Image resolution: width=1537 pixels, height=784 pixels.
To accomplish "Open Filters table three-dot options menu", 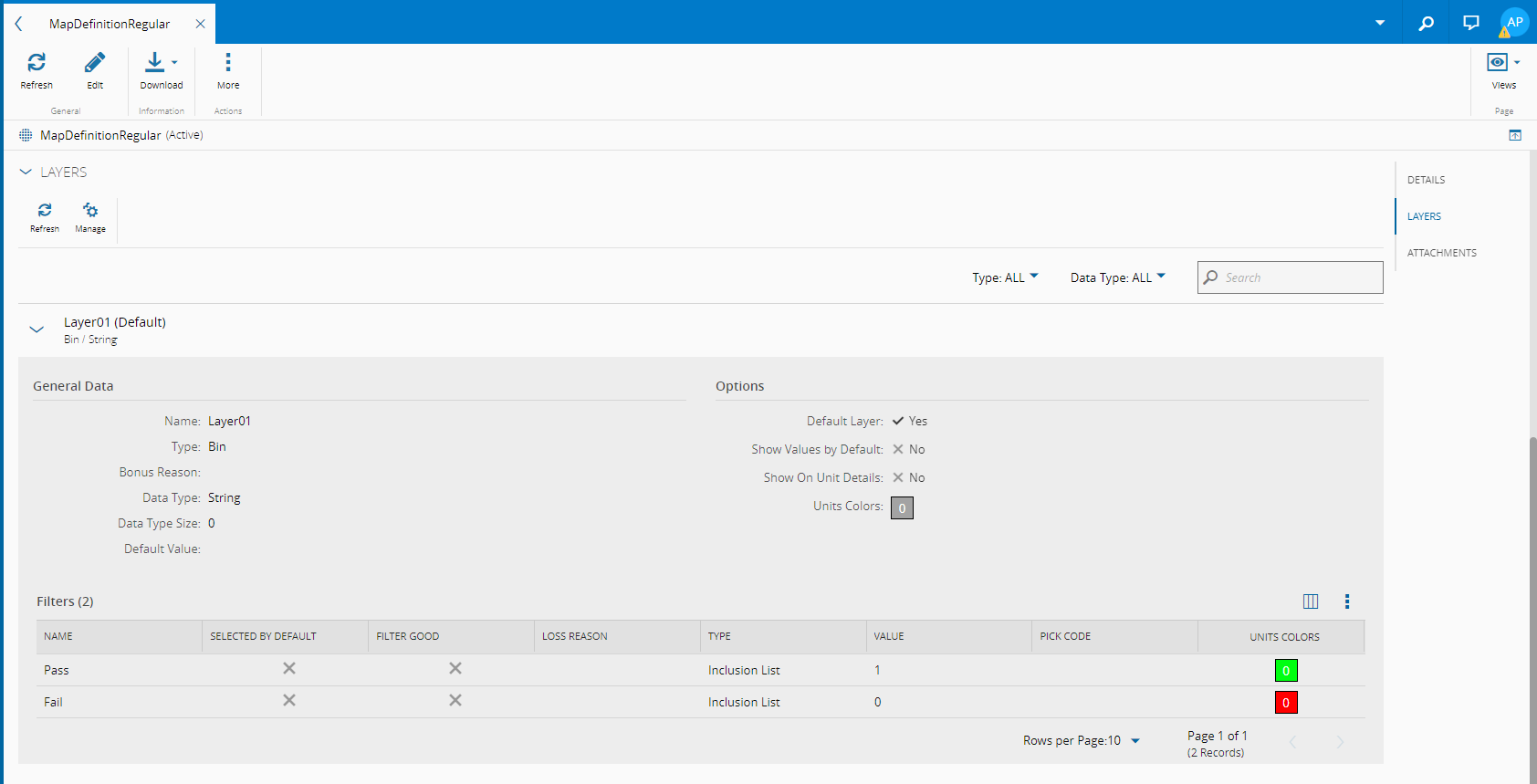I will (1347, 601).
